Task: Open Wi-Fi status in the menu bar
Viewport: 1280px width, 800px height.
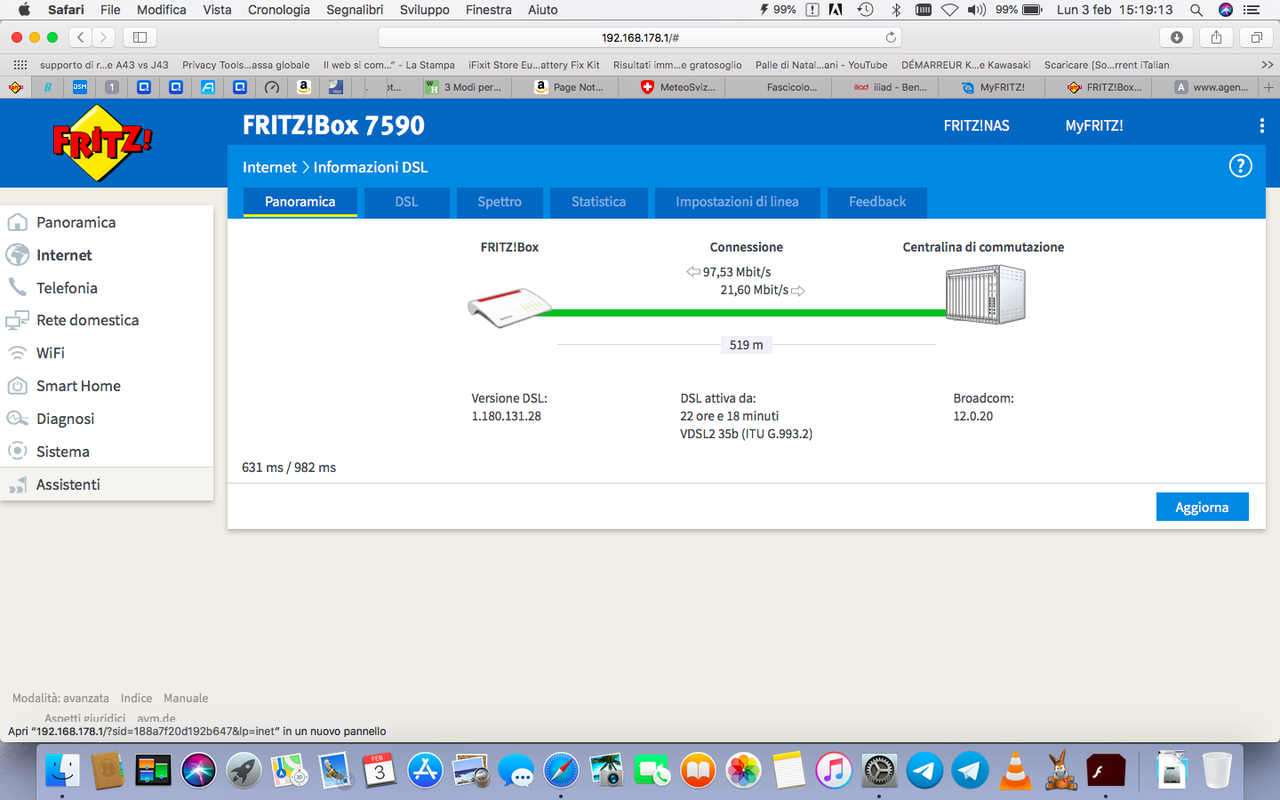Action: [x=949, y=10]
